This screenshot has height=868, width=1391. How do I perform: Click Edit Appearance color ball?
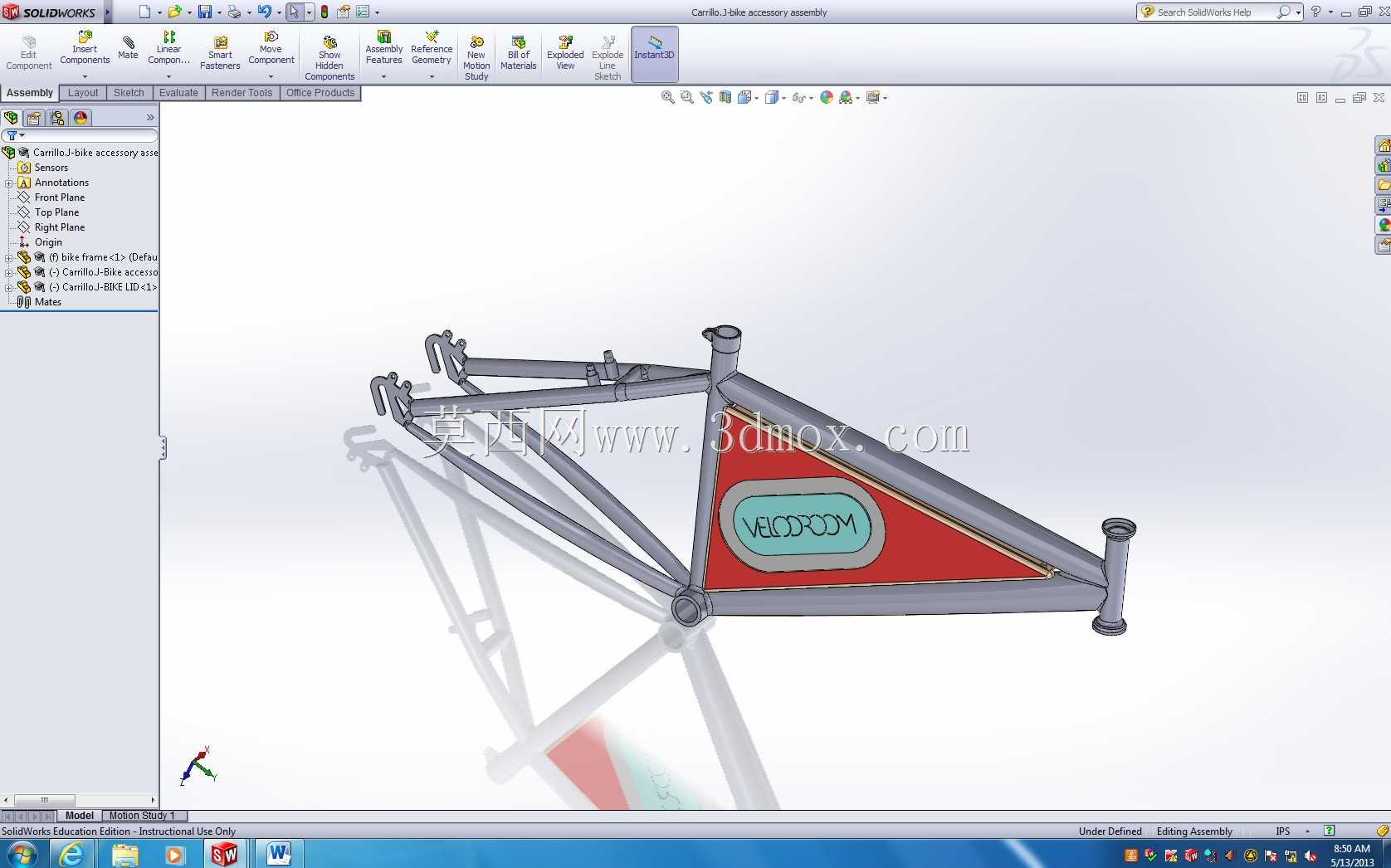coord(827,97)
